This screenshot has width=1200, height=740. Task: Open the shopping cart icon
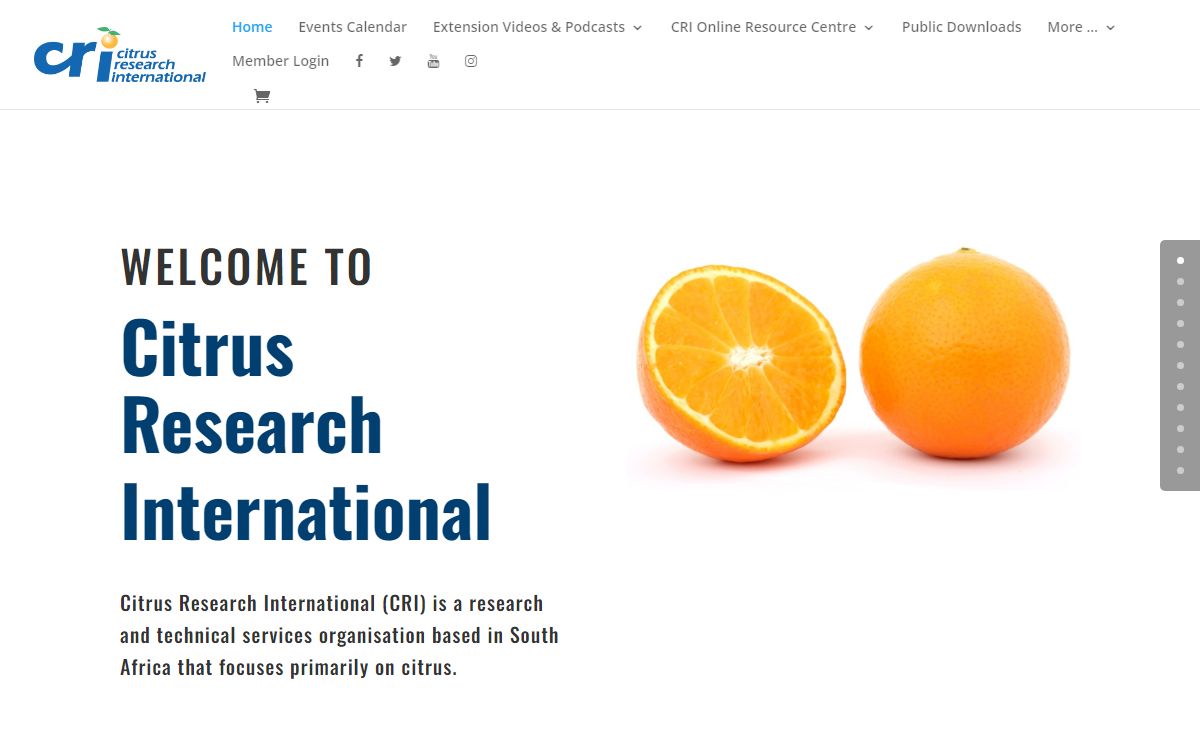coord(262,96)
